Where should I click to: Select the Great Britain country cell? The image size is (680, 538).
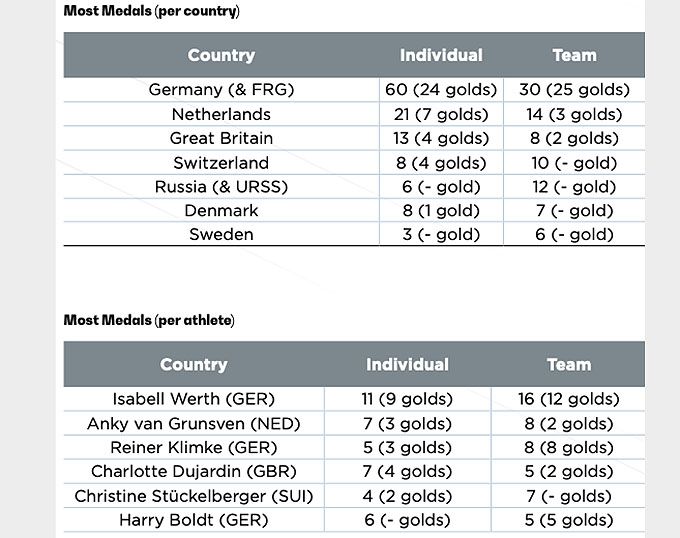(x=221, y=138)
